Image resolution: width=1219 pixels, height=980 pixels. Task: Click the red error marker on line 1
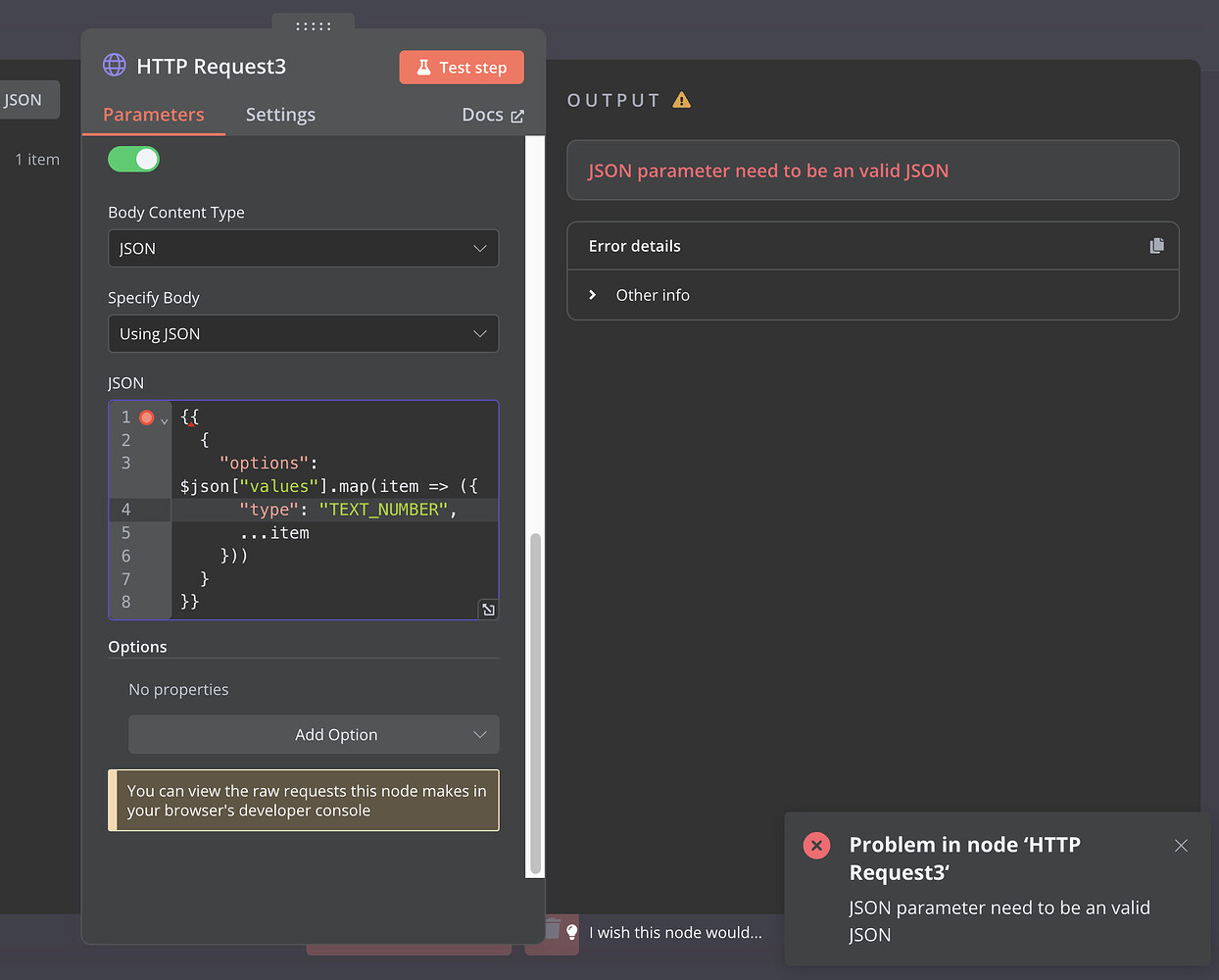point(147,417)
